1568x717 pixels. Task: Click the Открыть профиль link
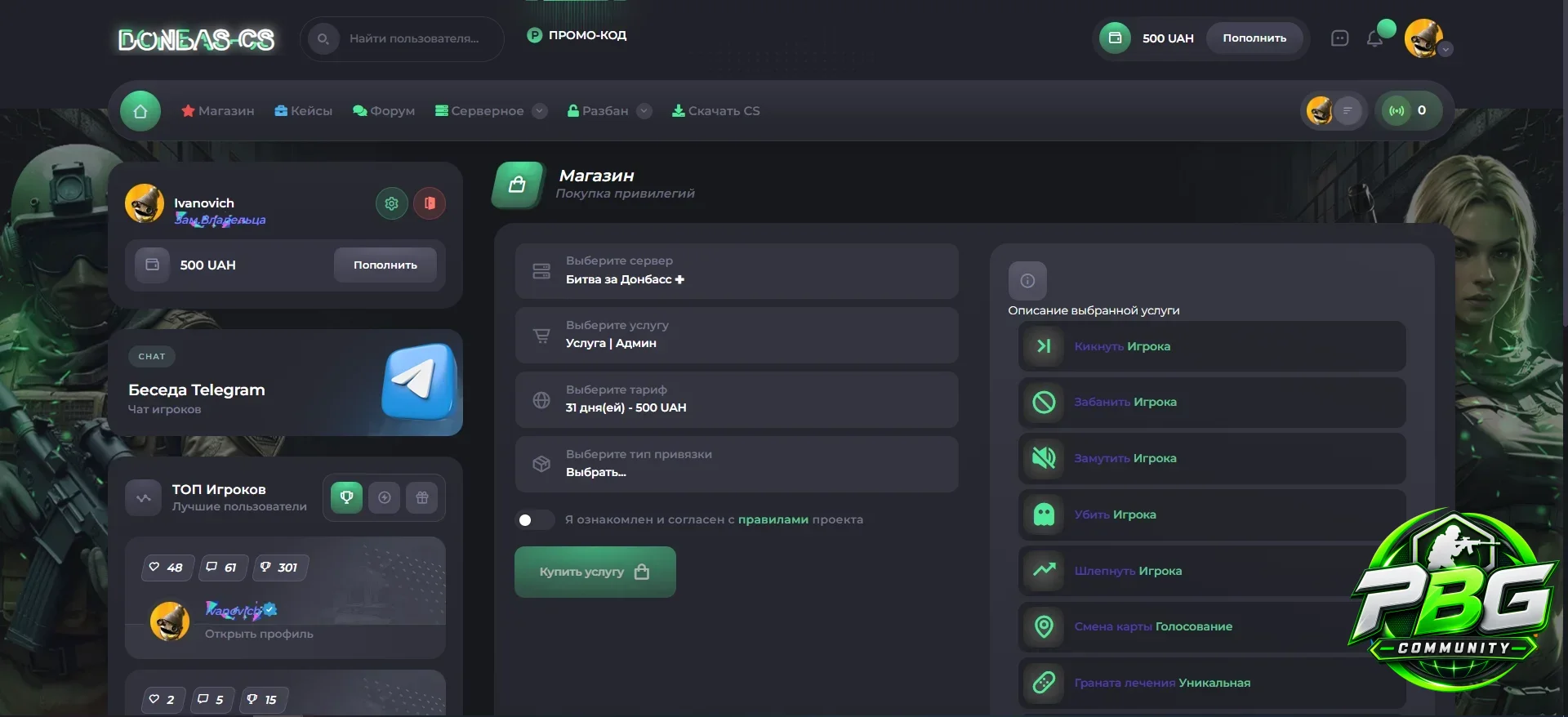(x=259, y=634)
